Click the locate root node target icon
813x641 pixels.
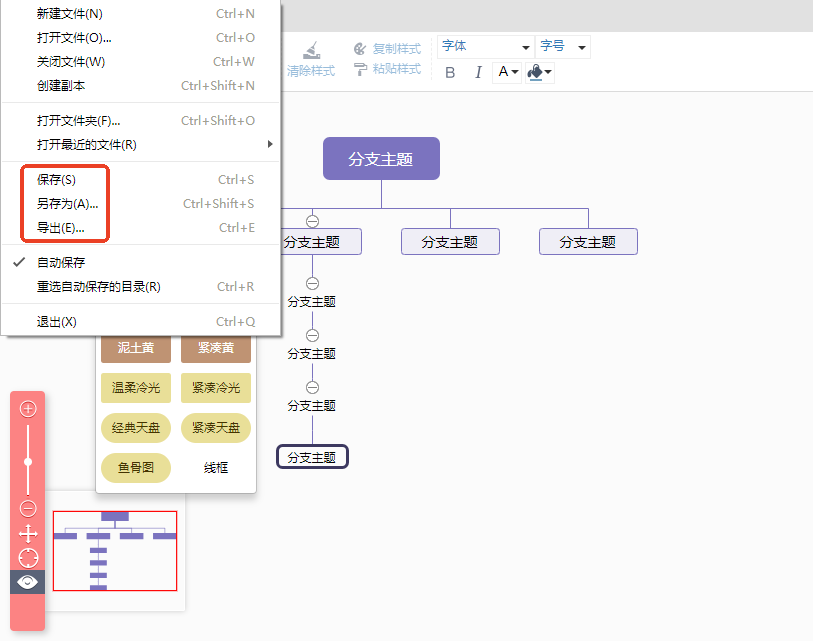click(x=28, y=558)
